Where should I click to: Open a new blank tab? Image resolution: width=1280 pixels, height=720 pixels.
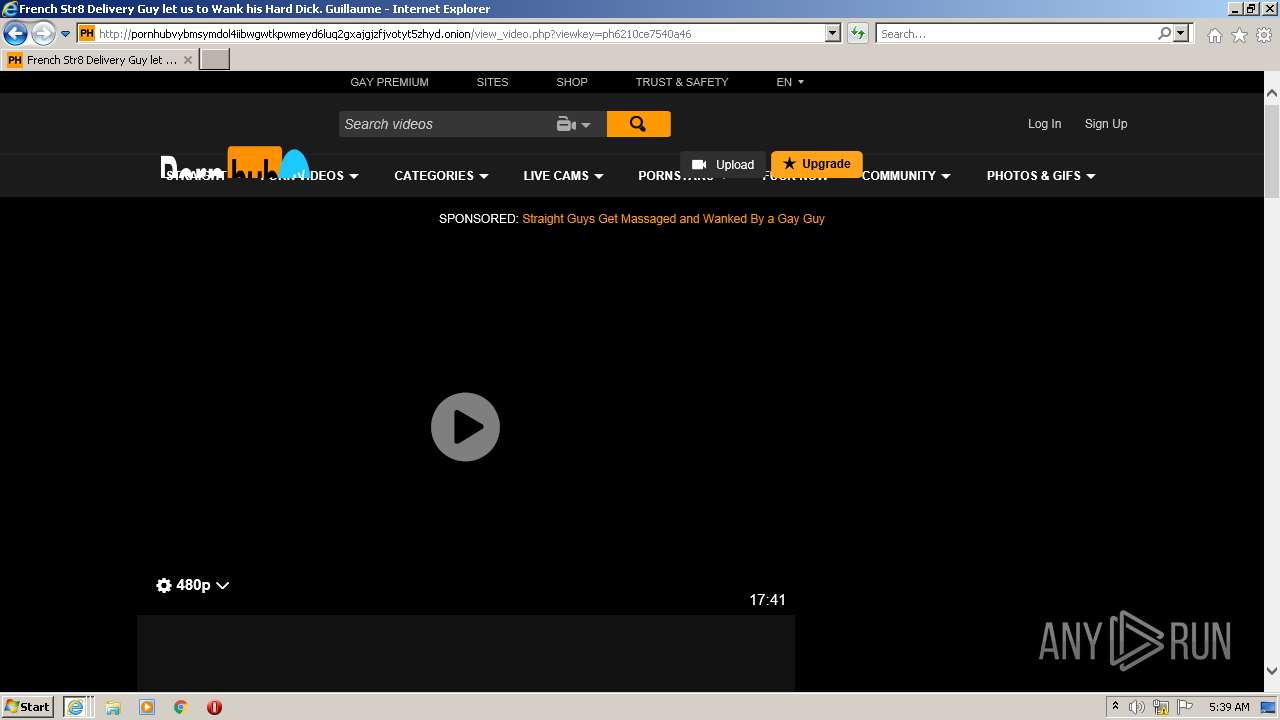(215, 60)
